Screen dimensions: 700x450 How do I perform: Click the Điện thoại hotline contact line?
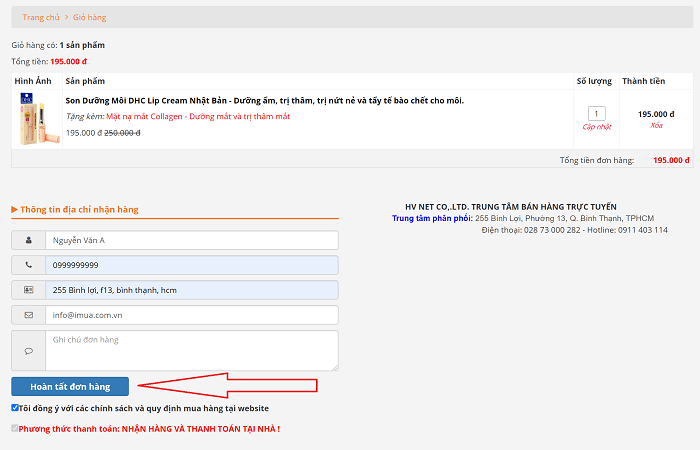coord(575,230)
